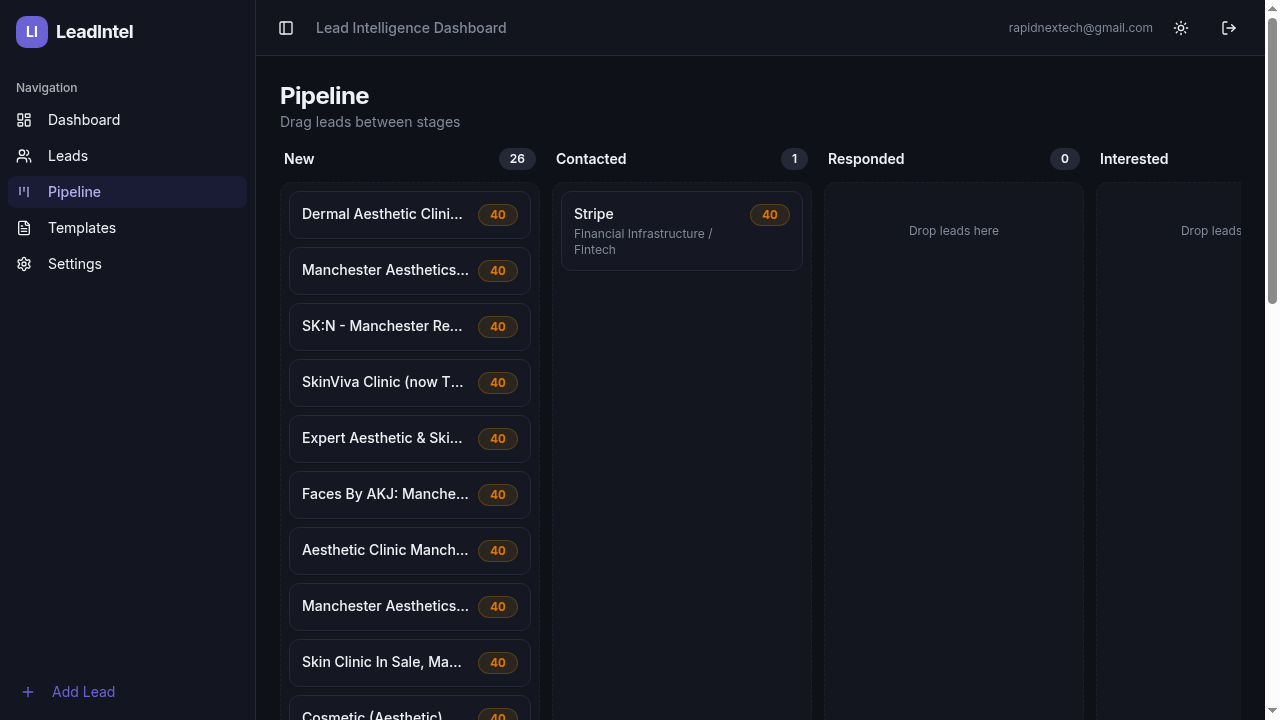Image resolution: width=1280 pixels, height=720 pixels.
Task: Select the Dermal Aesthetic Clinic lead card
Action: coord(410,214)
